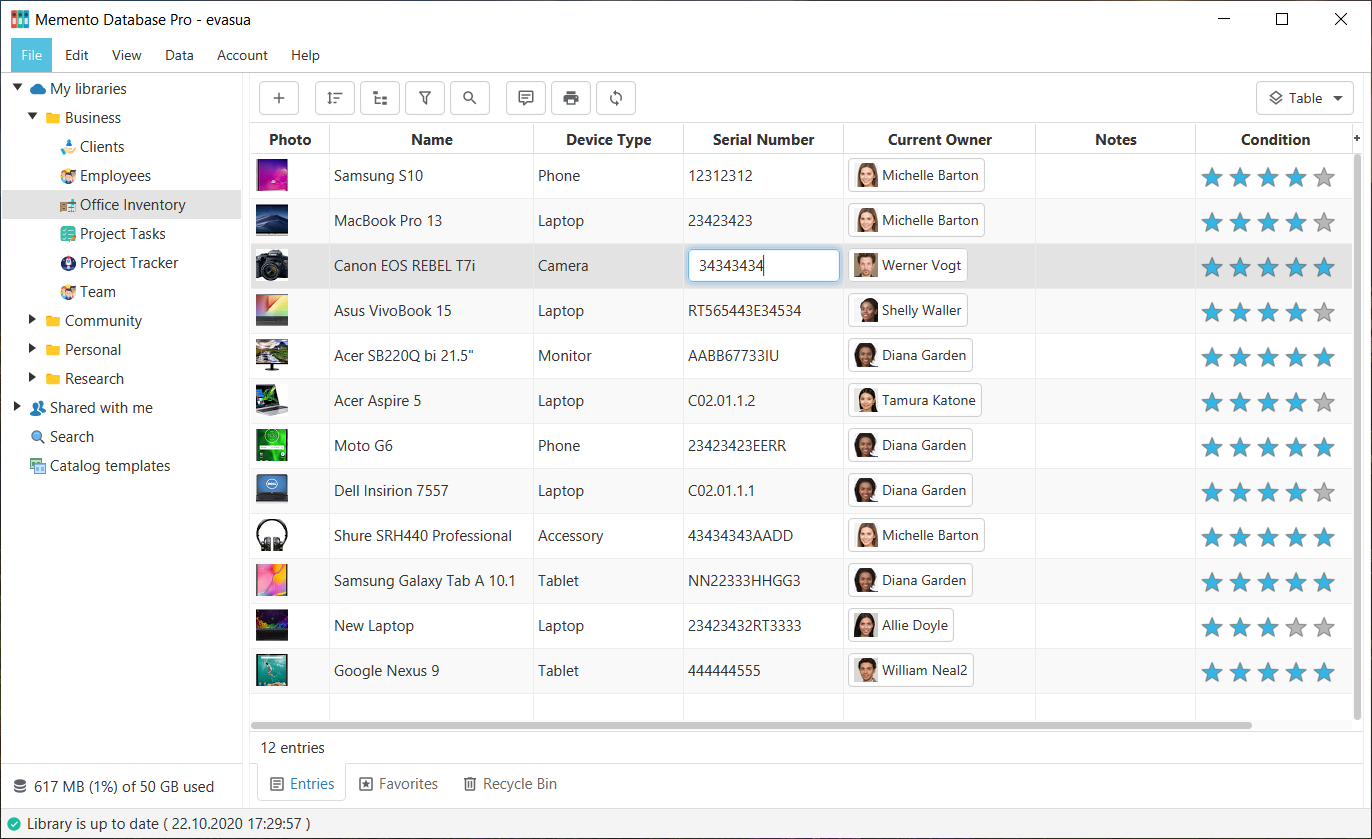Open the Employees library

coord(115,176)
